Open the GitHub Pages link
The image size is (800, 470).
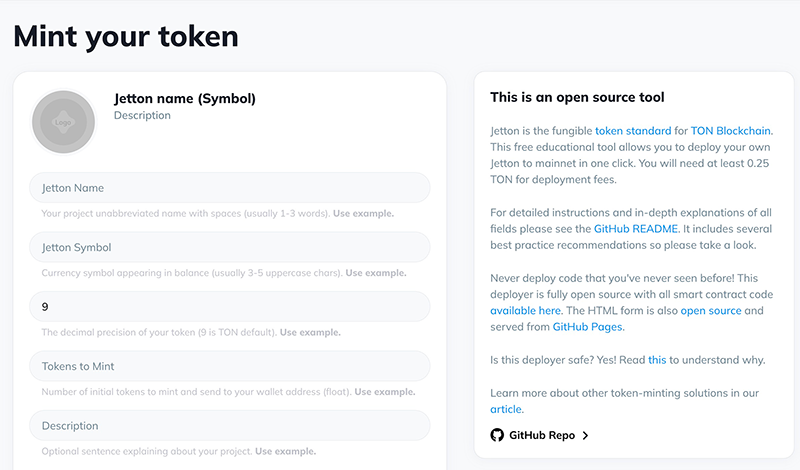click(x=588, y=327)
